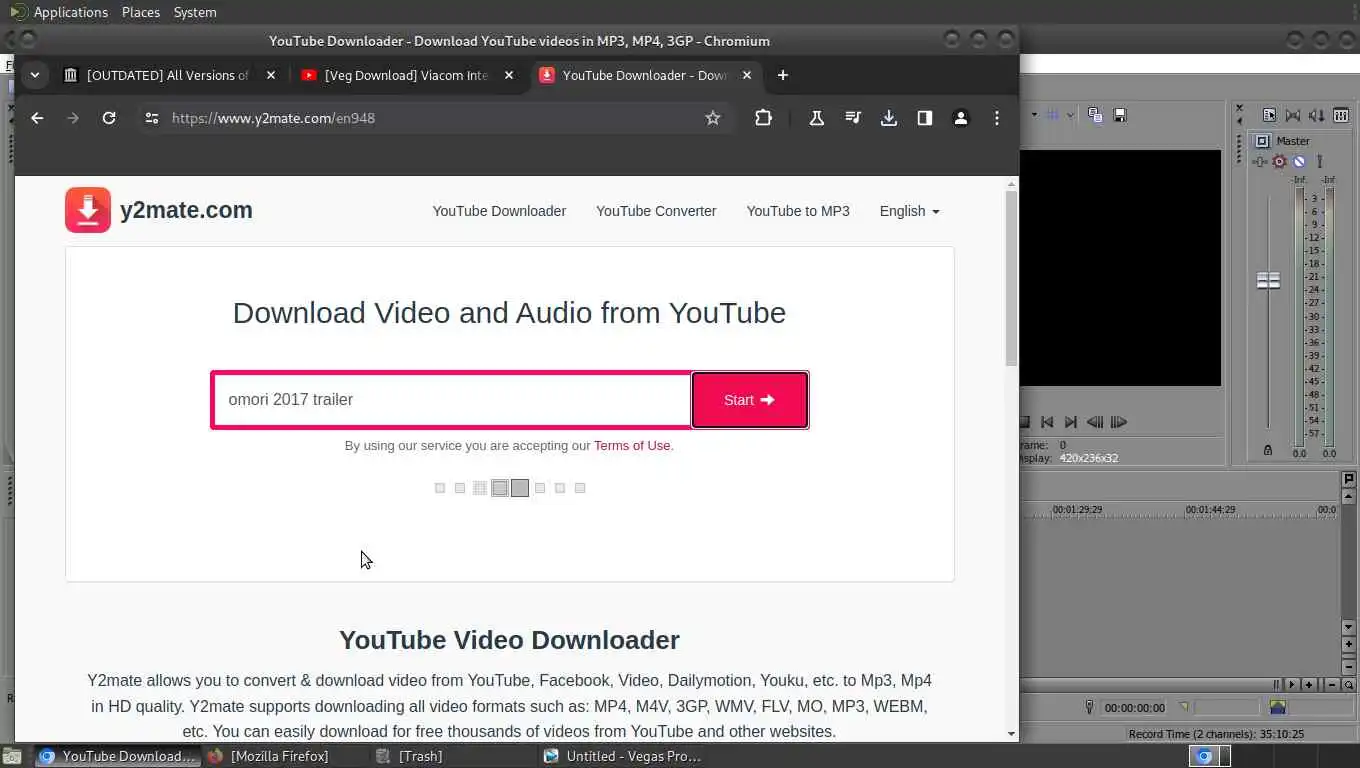Open the YouTube Converter nav link
This screenshot has height=768, width=1360.
point(656,211)
